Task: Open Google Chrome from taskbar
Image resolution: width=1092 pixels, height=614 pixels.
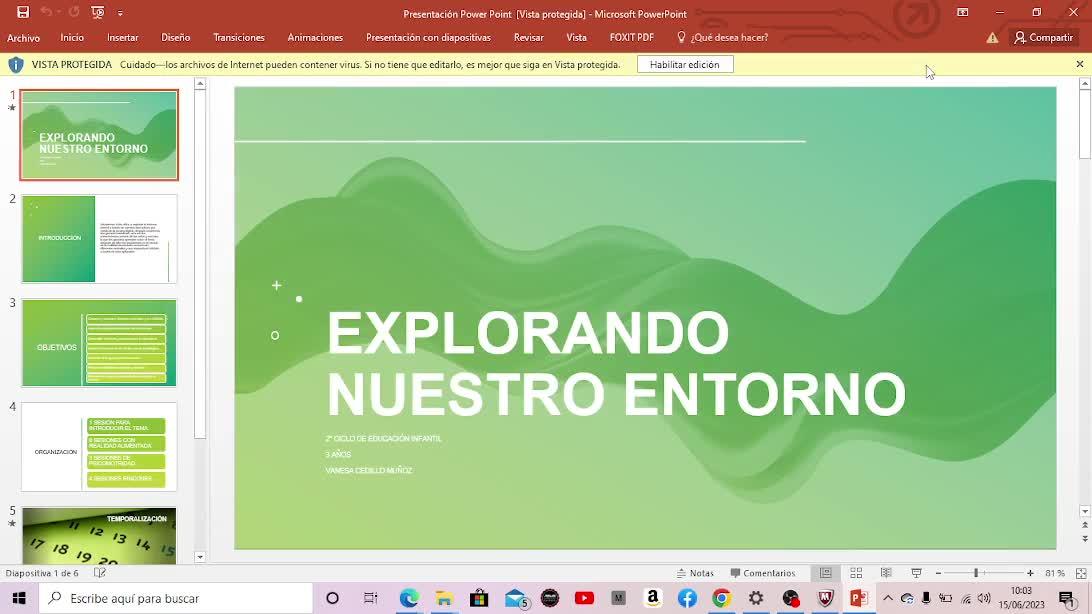Action: pyautogui.click(x=722, y=598)
